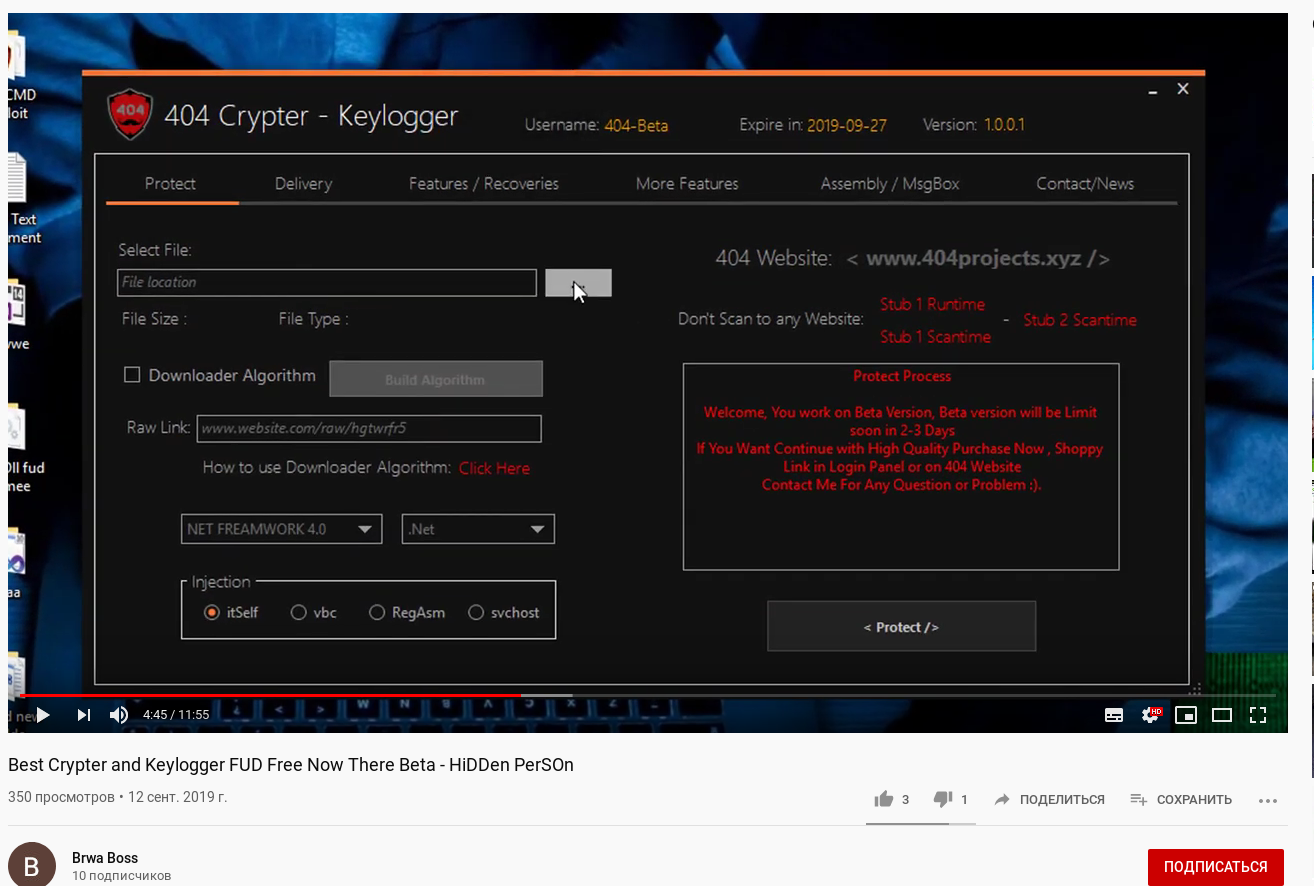Expand the NET FREAMWORK 4.0 dropdown
This screenshot has width=1314, height=886.
point(282,529)
